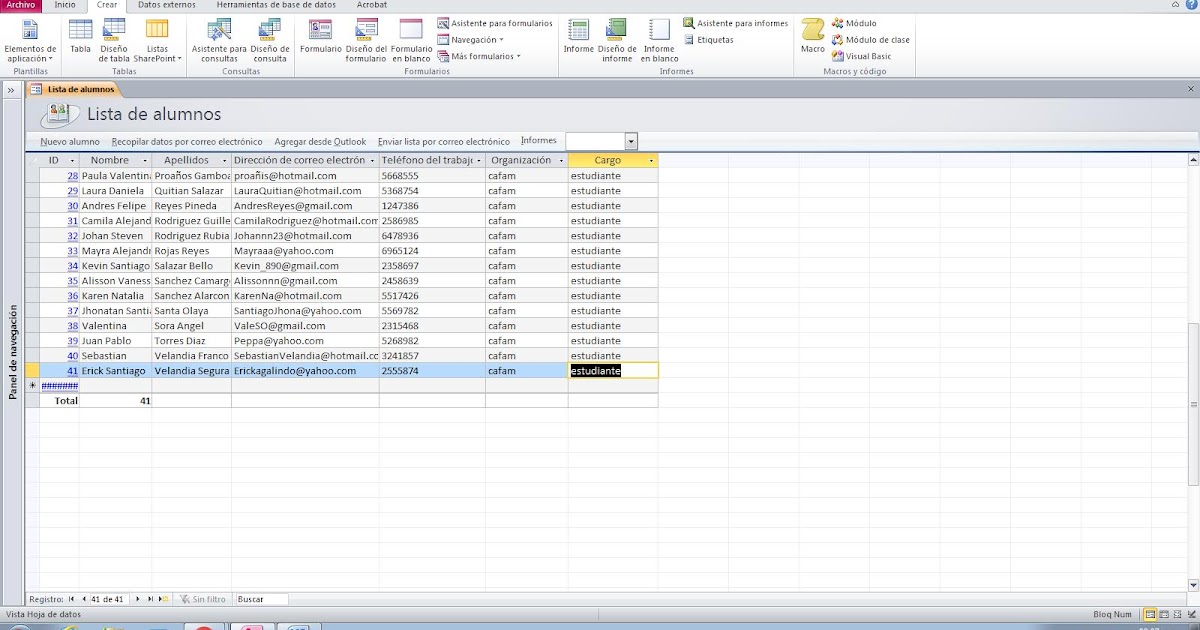
Task: Click Agregar desde Outlook
Action: tap(319, 141)
